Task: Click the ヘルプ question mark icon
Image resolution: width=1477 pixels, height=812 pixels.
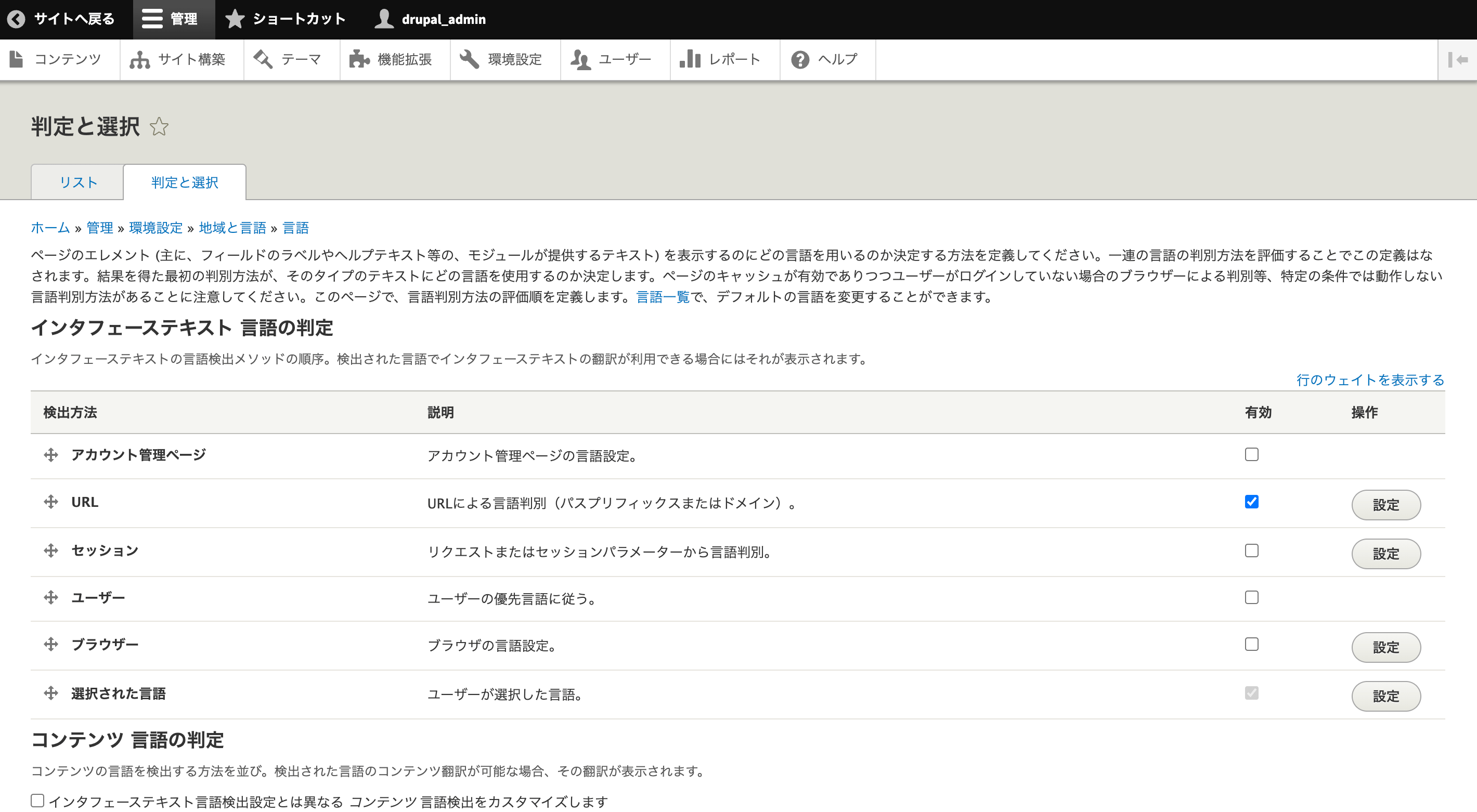Action: [x=800, y=60]
